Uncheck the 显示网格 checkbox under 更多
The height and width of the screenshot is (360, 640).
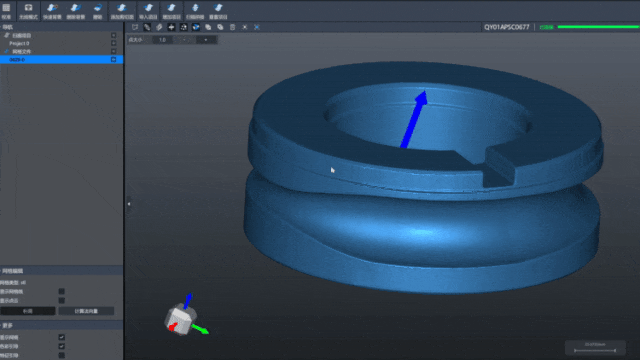(62, 337)
